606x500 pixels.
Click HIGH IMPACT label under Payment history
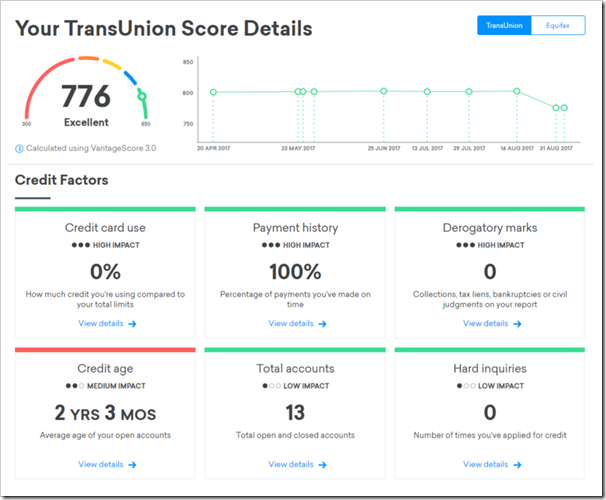coord(306,245)
